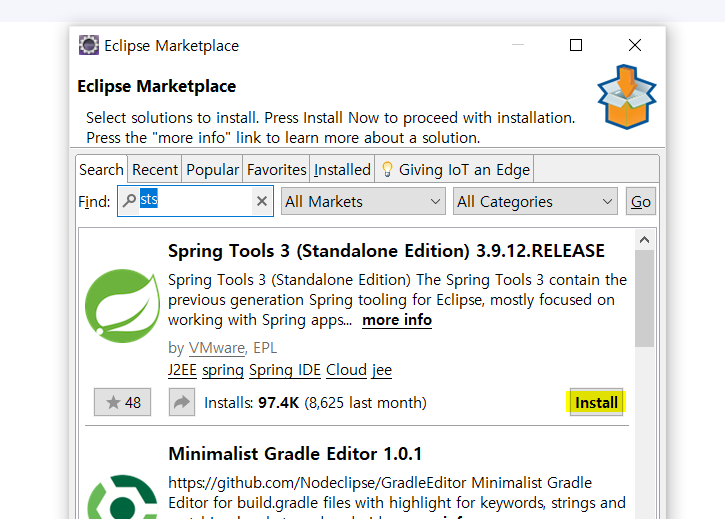Open the Popular tab

tap(212, 170)
